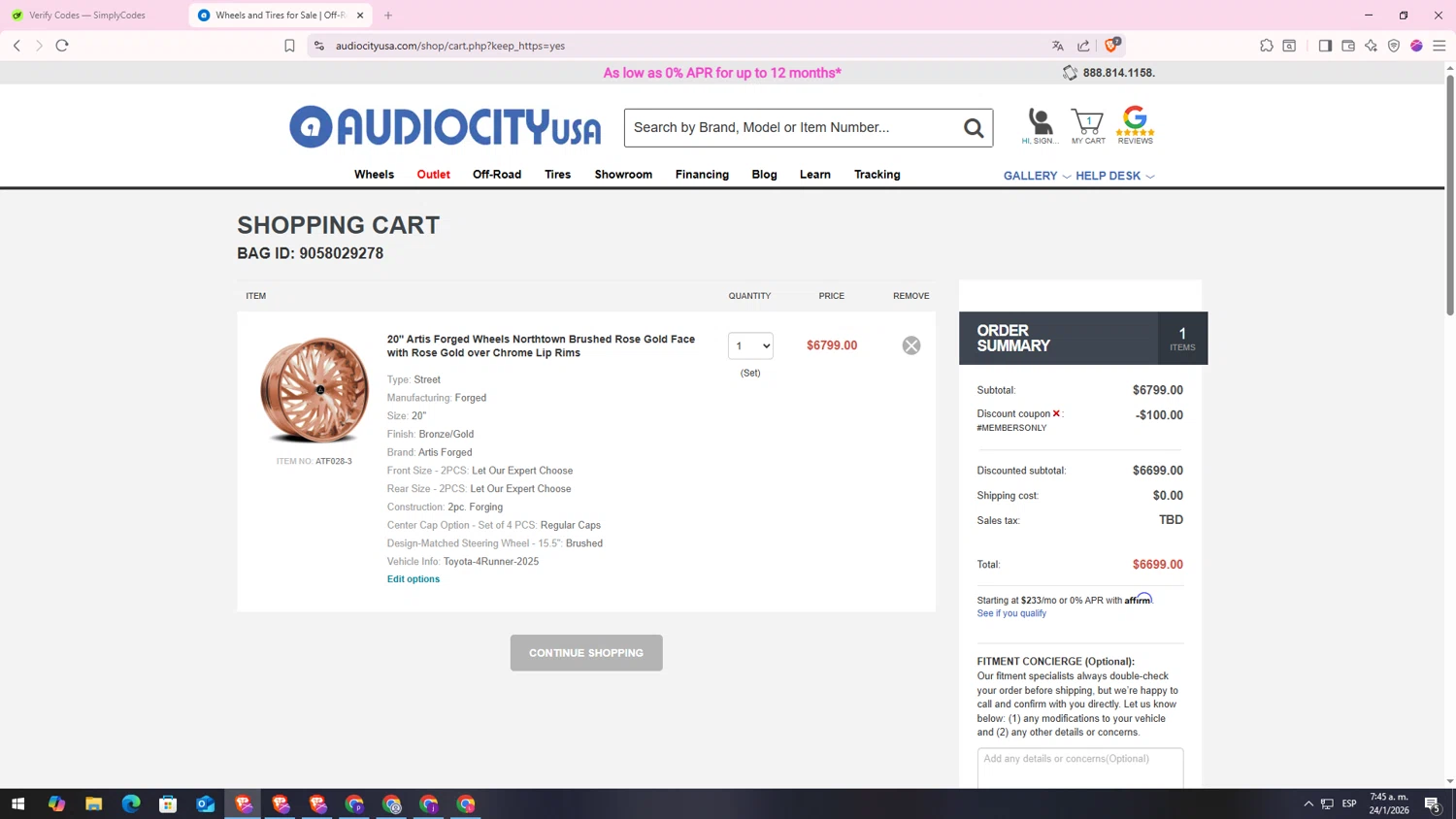This screenshot has height=819, width=1456.
Task: Open browser main menu hamburger
Action: 1439,46
